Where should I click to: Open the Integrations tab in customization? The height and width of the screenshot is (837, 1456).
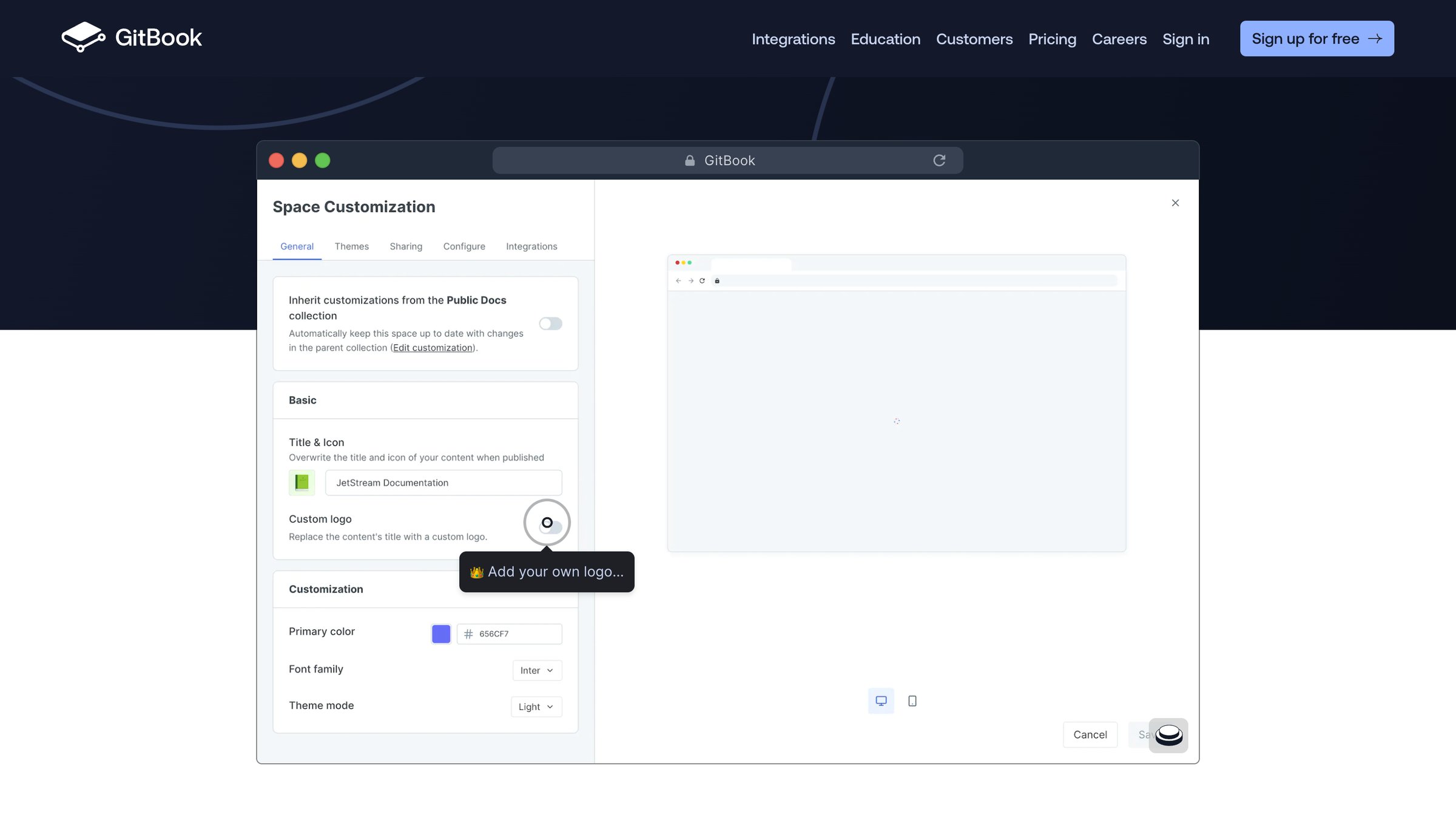531,246
